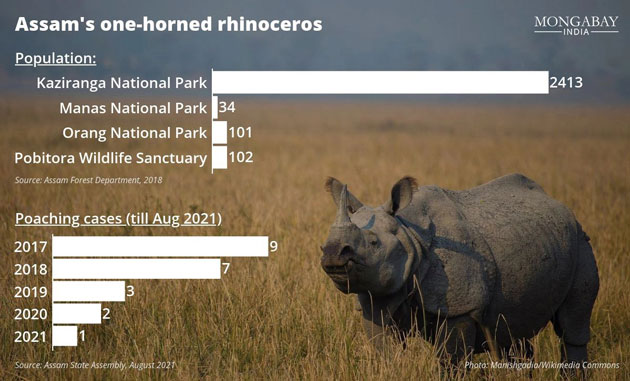The image size is (630, 381).
Task: Click the Mongabay India logo
Action: [576, 26]
